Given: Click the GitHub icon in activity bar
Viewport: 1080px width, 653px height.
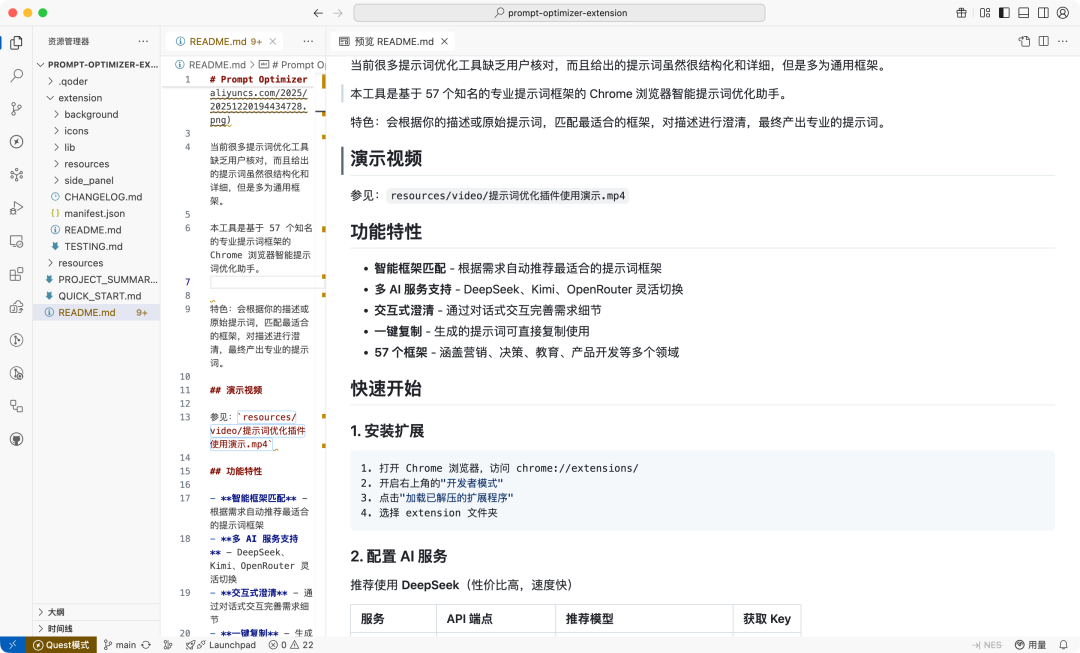Looking at the screenshot, I should click(16, 439).
